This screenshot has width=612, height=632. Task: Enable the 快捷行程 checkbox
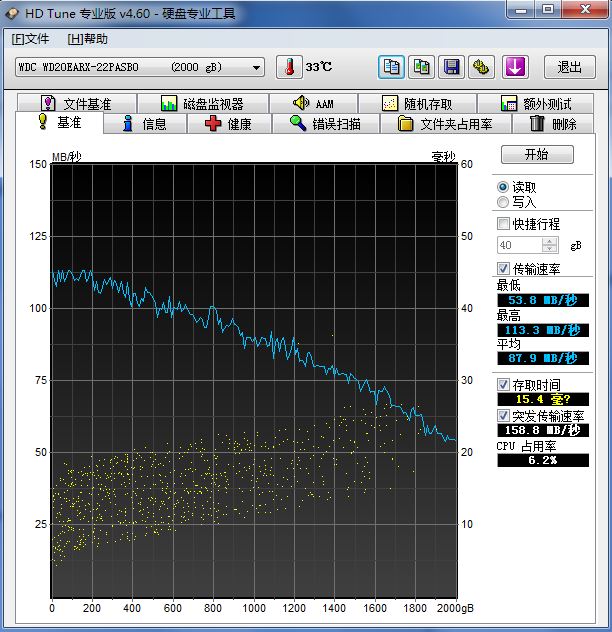503,224
